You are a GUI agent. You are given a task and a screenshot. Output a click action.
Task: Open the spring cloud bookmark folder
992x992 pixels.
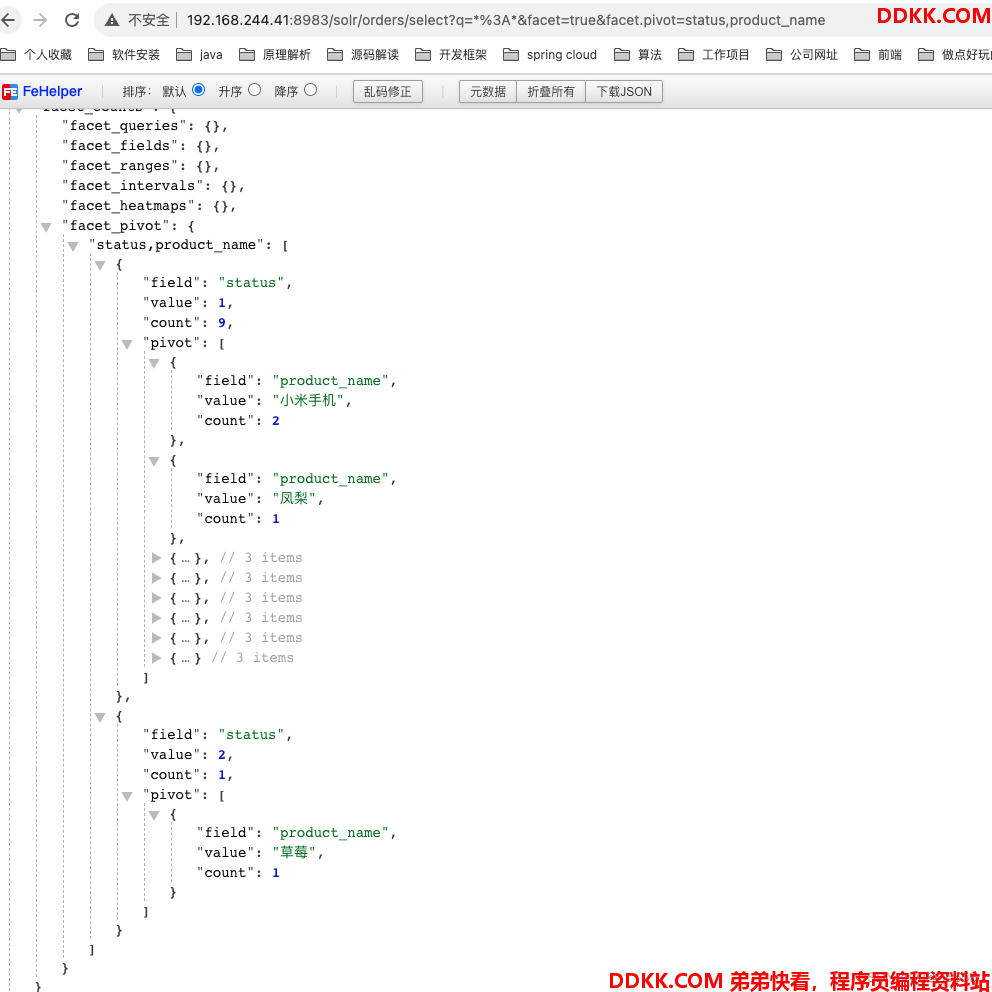(550, 55)
